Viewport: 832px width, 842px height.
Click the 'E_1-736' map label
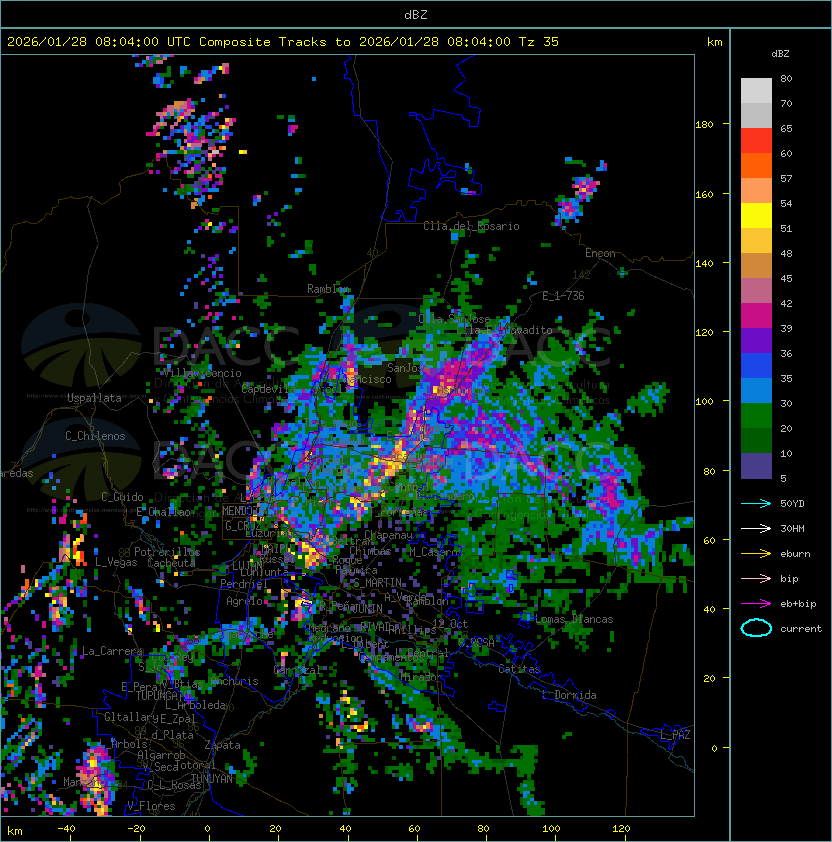(x=563, y=296)
